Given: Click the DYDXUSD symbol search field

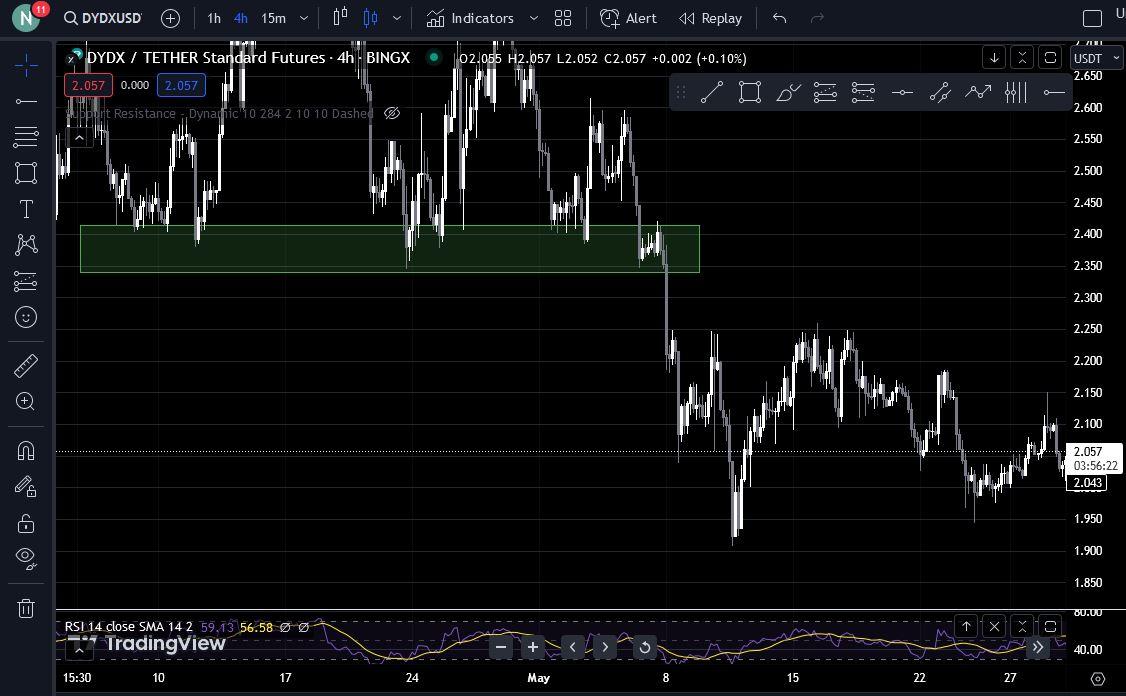Looking at the screenshot, I should 103,18.
